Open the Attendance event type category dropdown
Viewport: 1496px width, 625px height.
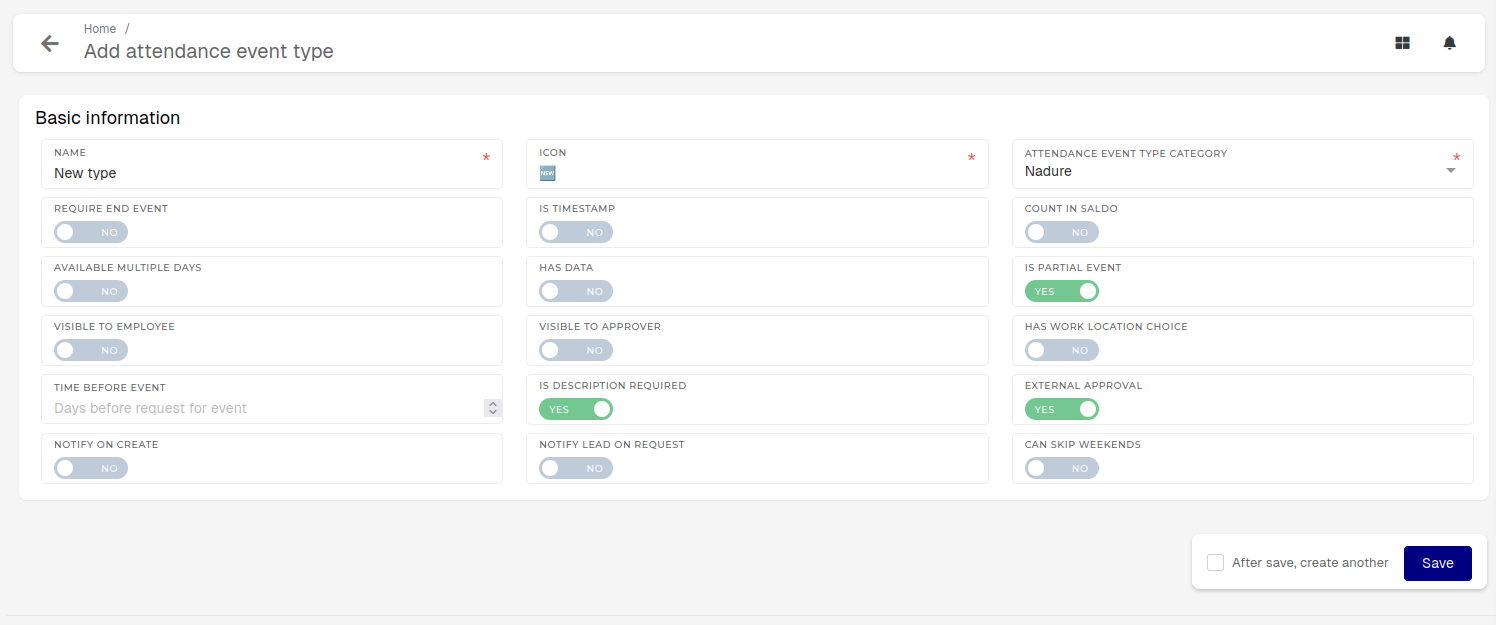pos(1242,164)
